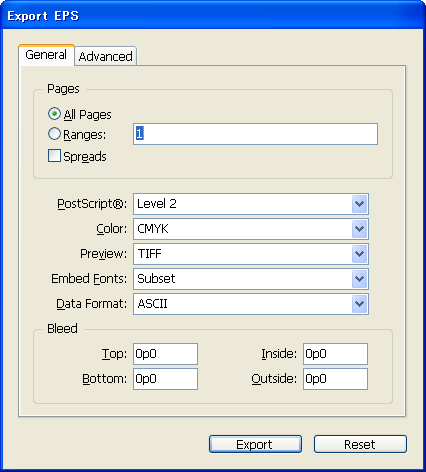Click the Top bleed input field
This screenshot has width=426, height=472.
tap(165, 354)
